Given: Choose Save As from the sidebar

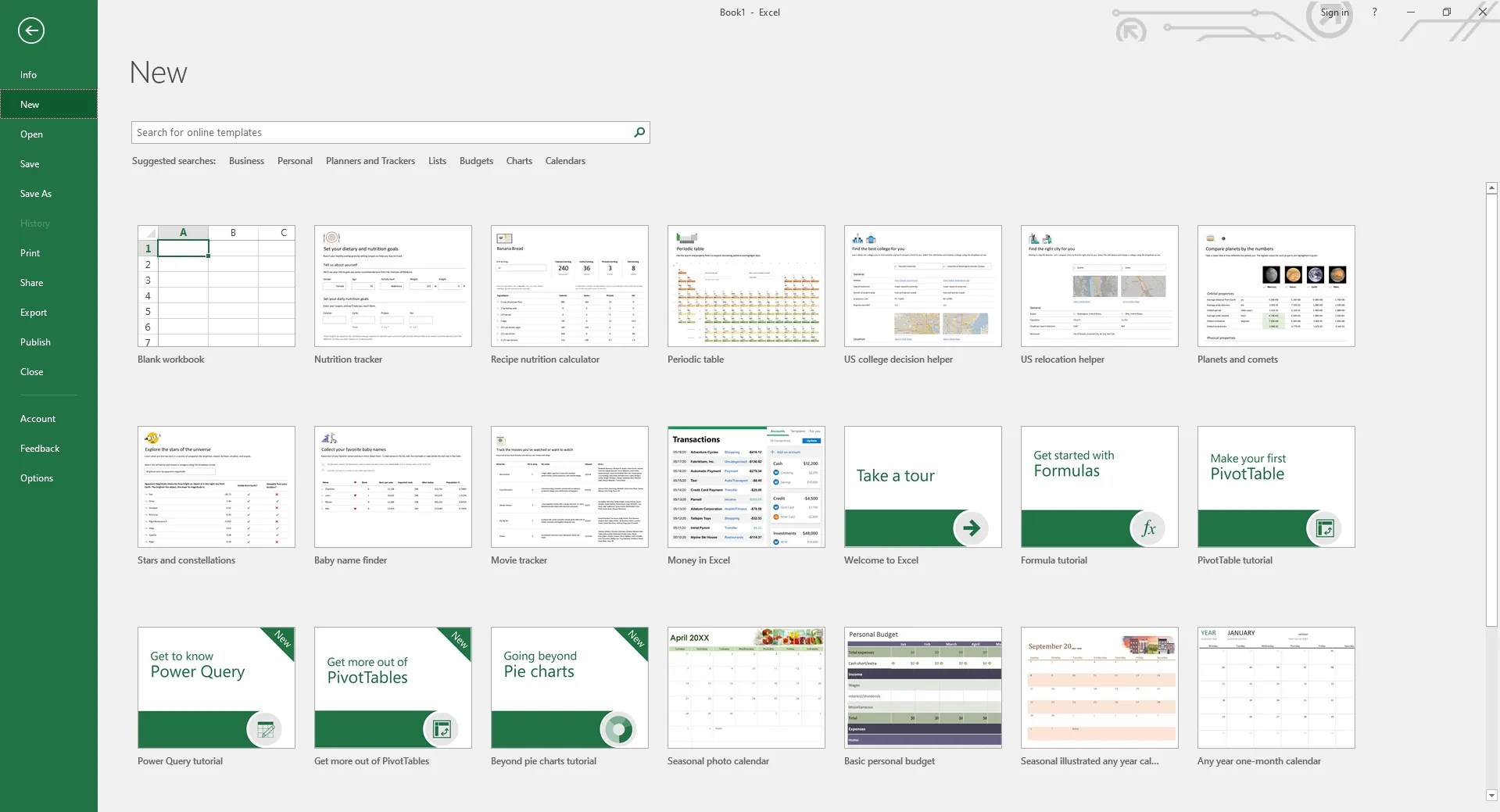Looking at the screenshot, I should (48, 194).
